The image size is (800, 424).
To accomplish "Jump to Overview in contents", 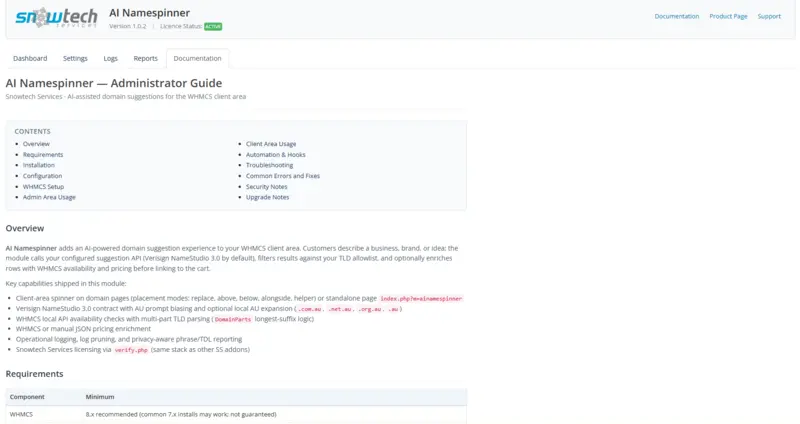I will [x=36, y=144].
